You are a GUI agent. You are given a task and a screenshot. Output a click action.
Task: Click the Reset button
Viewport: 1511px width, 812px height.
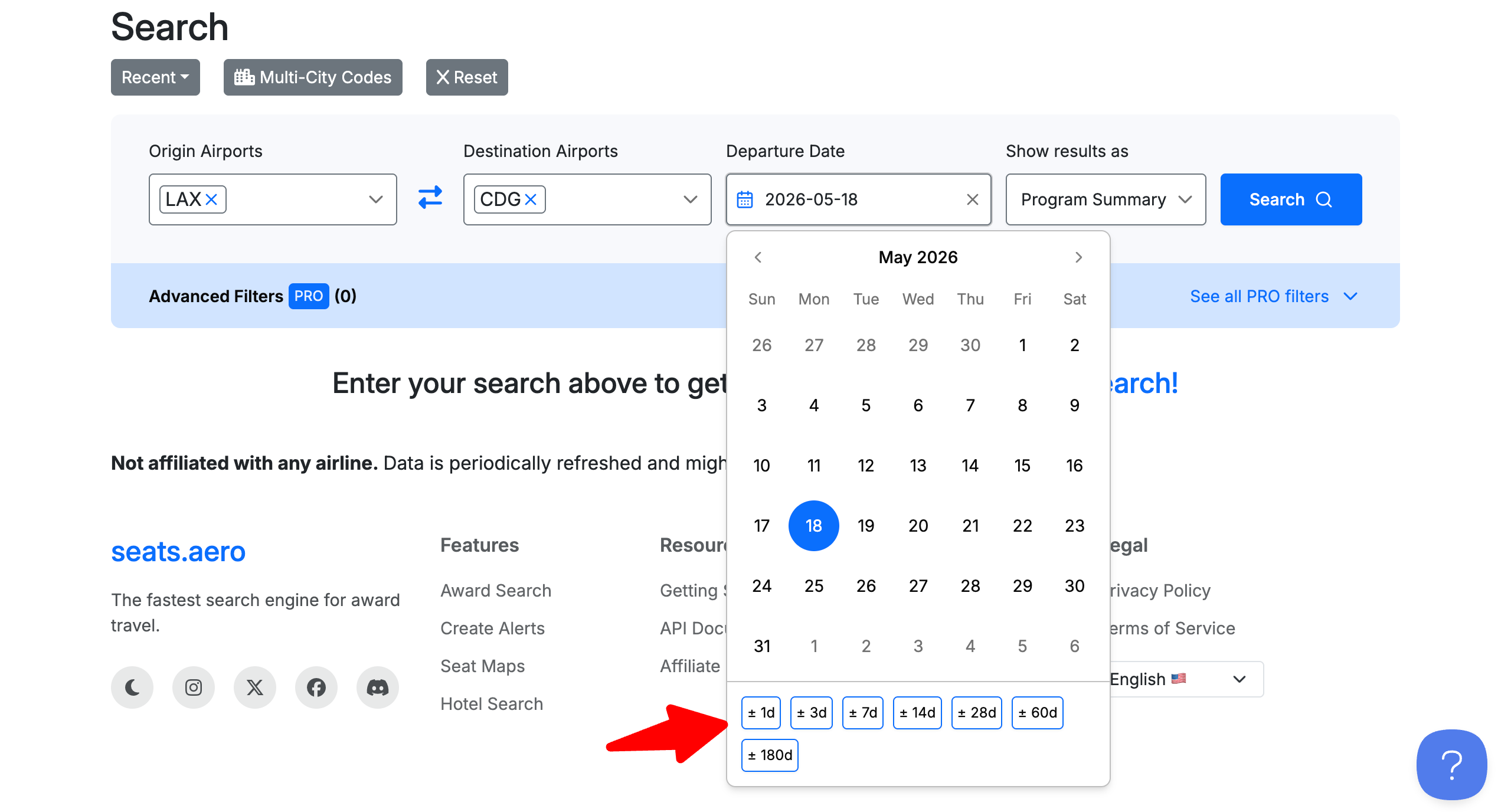pyautogui.click(x=467, y=77)
